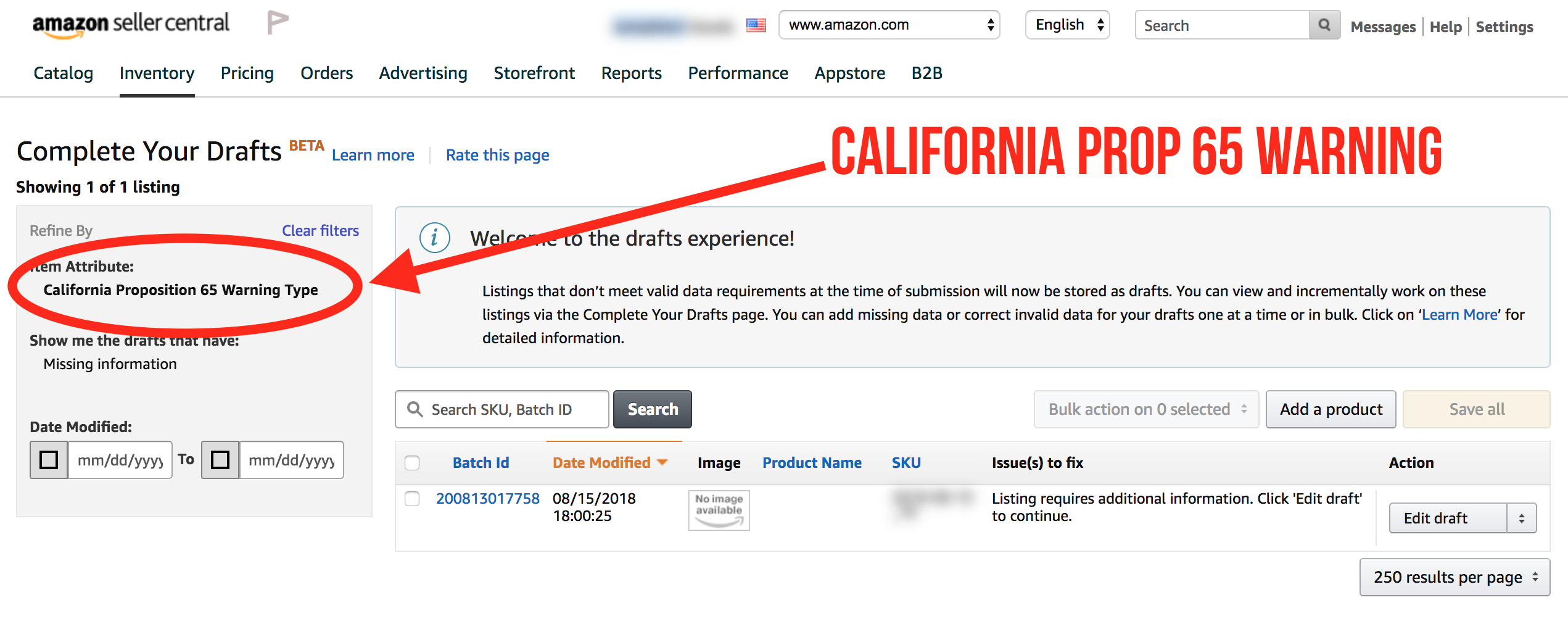
Task: Select California Proposition 65 Warning Type filter
Action: coord(181,290)
